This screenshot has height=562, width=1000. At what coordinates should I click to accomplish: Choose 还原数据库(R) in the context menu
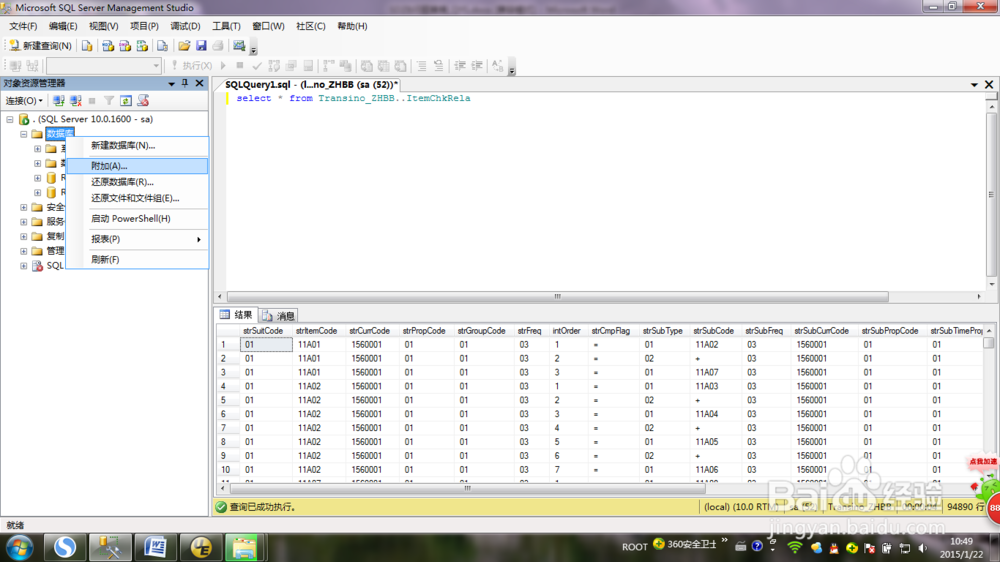137,182
